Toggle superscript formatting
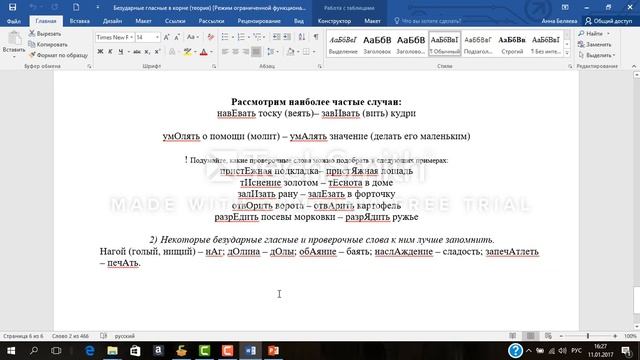640x360 pixels. (158, 51)
